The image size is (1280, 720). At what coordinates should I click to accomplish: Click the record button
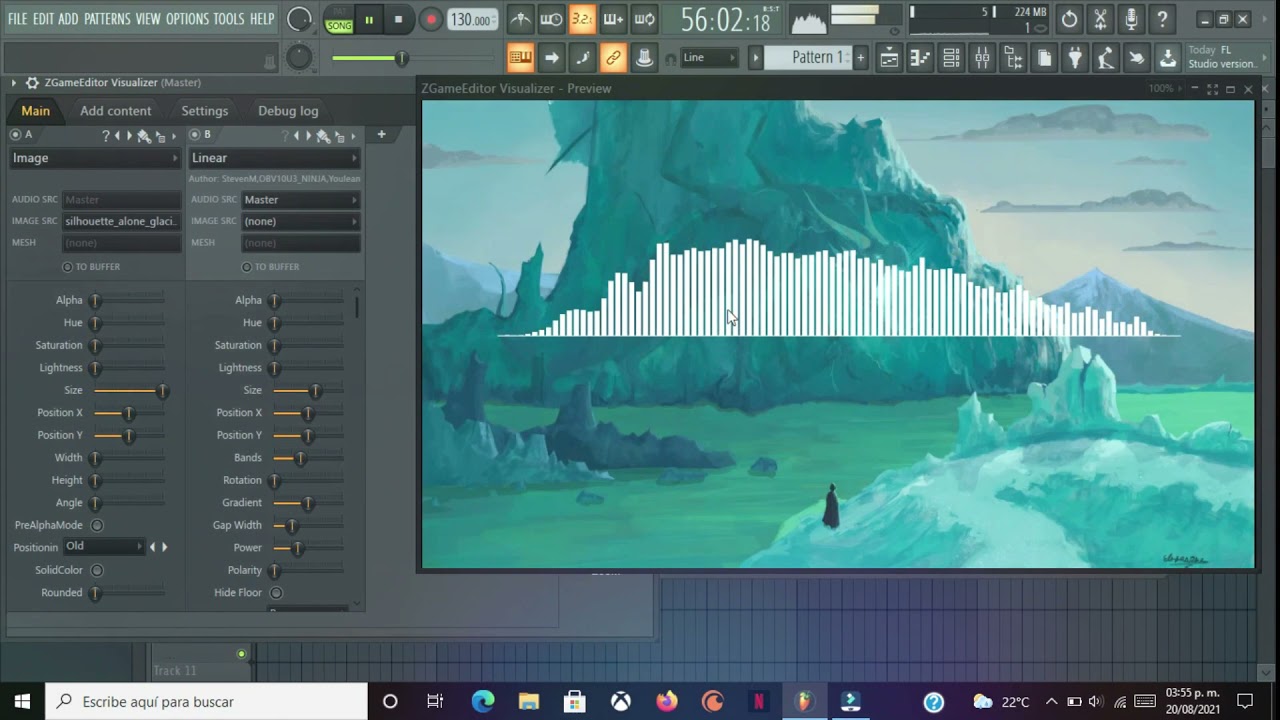(x=431, y=19)
